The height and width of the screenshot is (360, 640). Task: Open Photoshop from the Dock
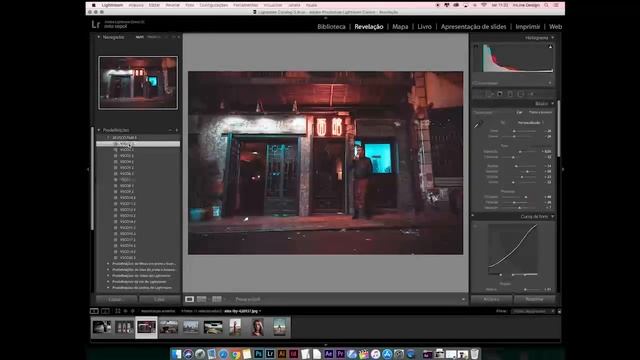coord(258,354)
